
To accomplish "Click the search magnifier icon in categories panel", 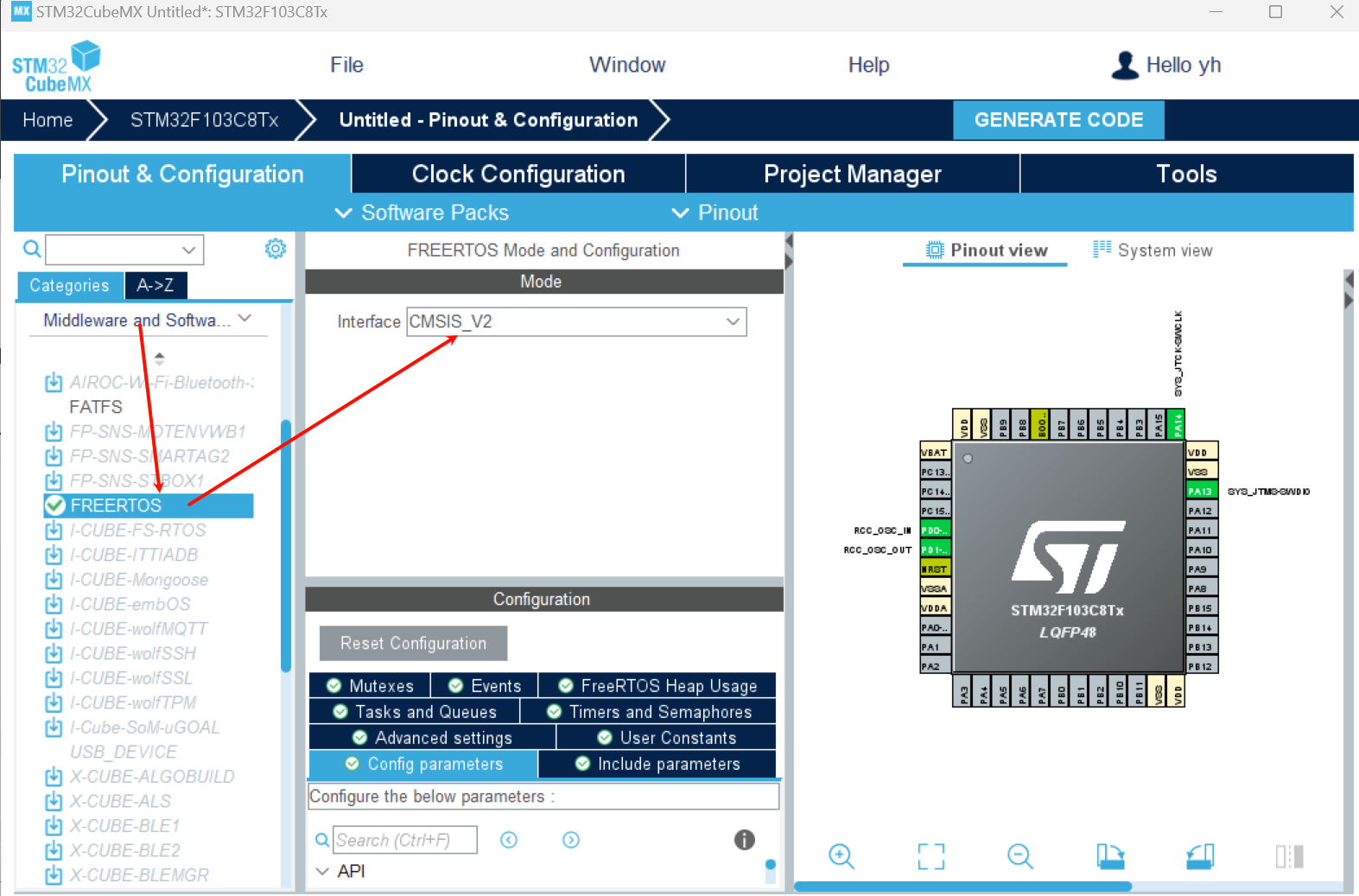I will pos(32,250).
